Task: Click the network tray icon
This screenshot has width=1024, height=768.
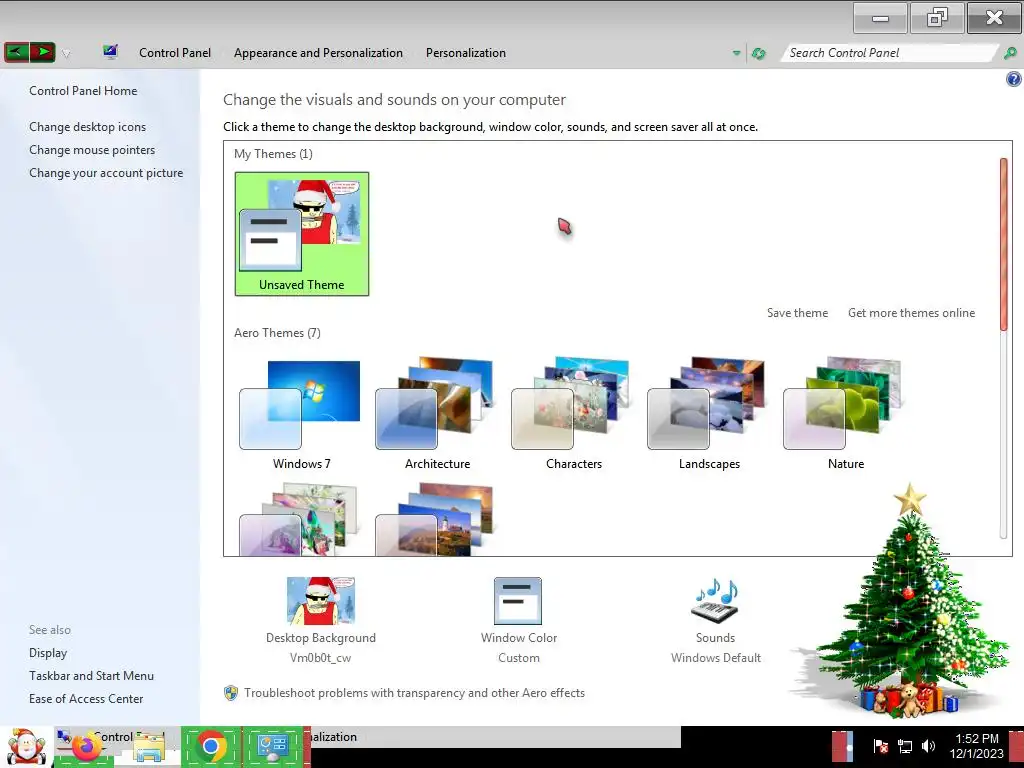Action: click(904, 746)
